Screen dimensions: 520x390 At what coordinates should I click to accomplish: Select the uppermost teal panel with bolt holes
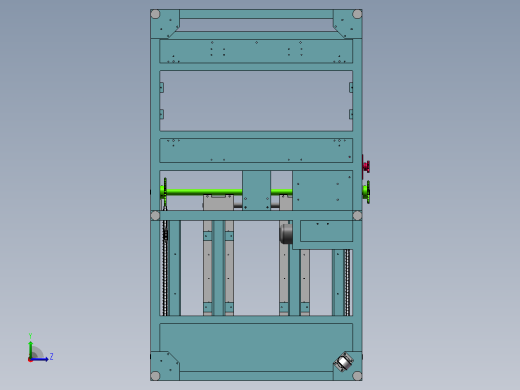256,51
